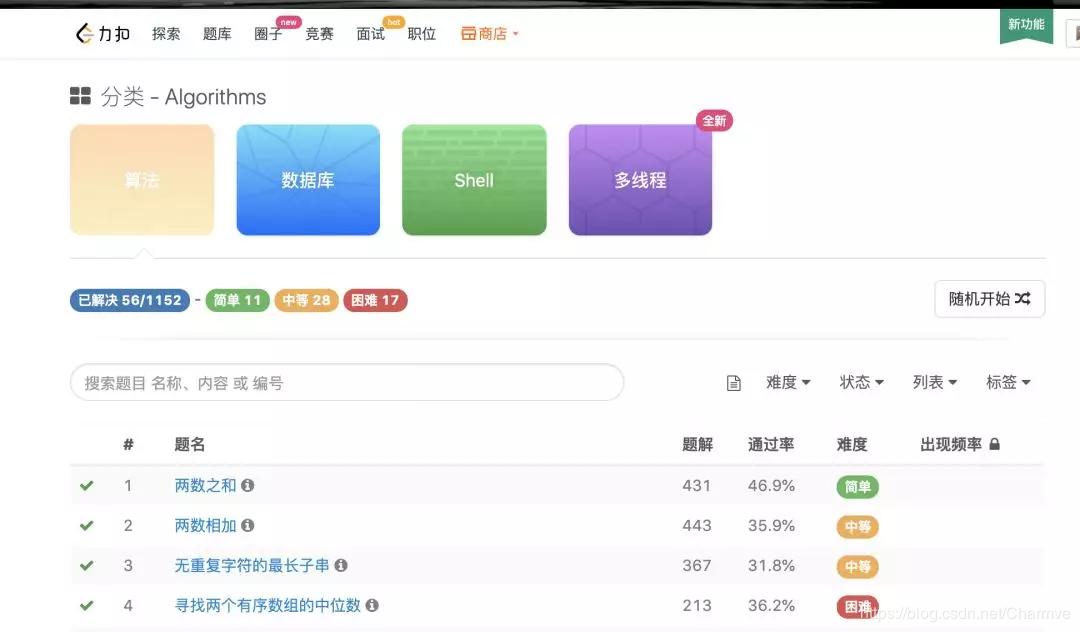Open the 难度 dropdown

(x=789, y=382)
